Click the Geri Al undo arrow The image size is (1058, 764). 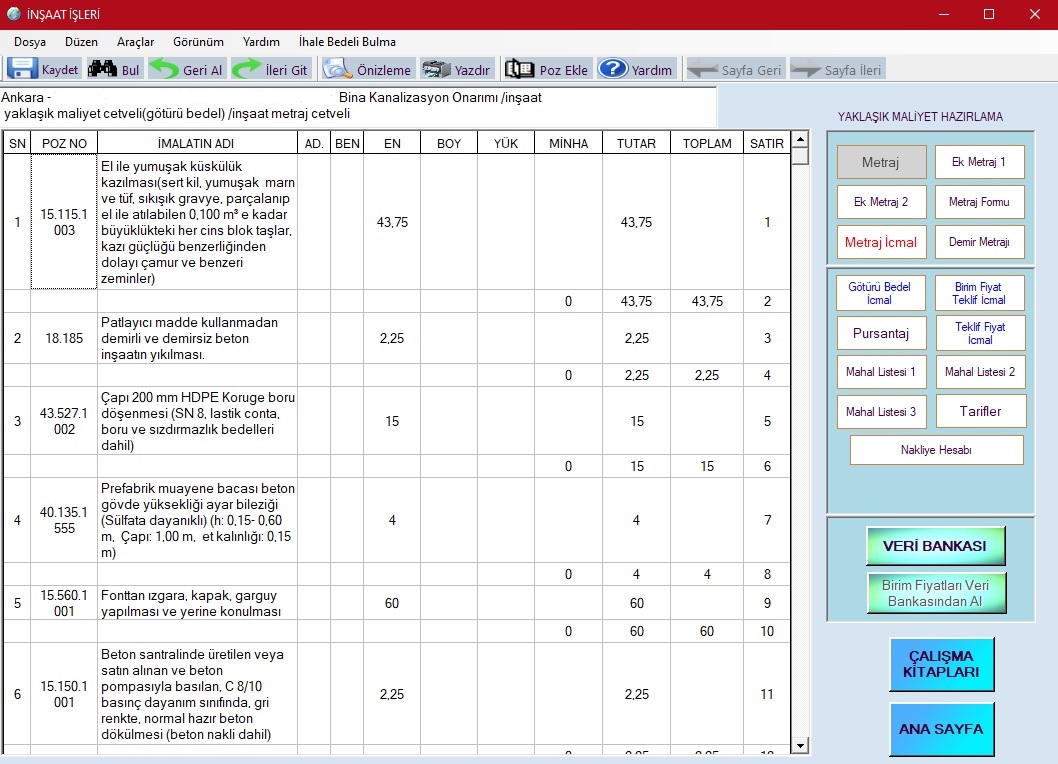click(x=164, y=69)
